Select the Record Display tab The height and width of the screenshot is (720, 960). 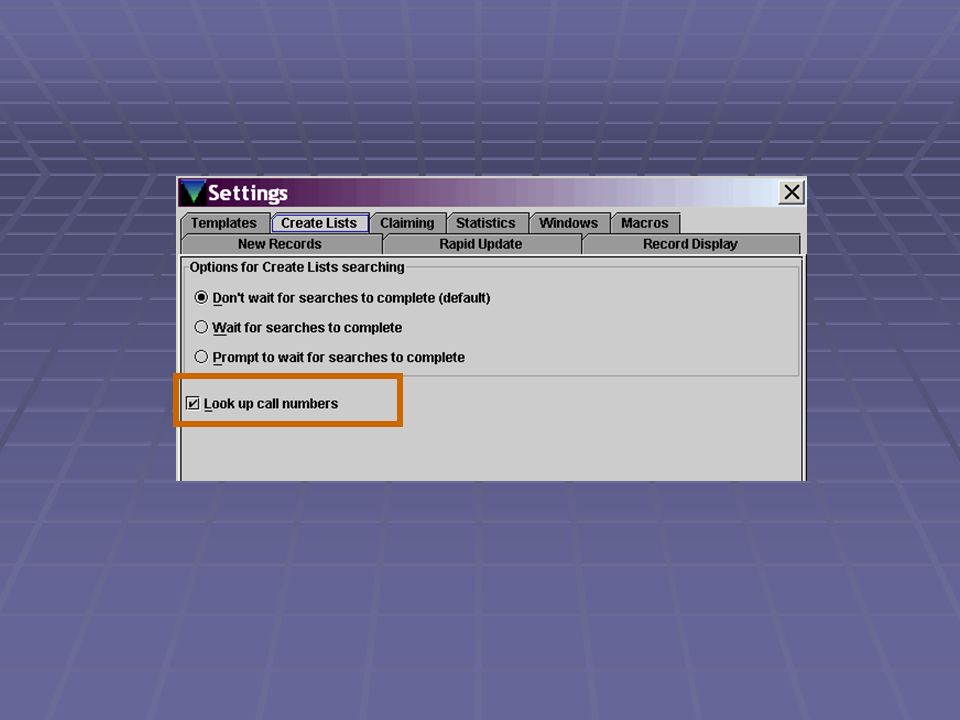tap(691, 244)
